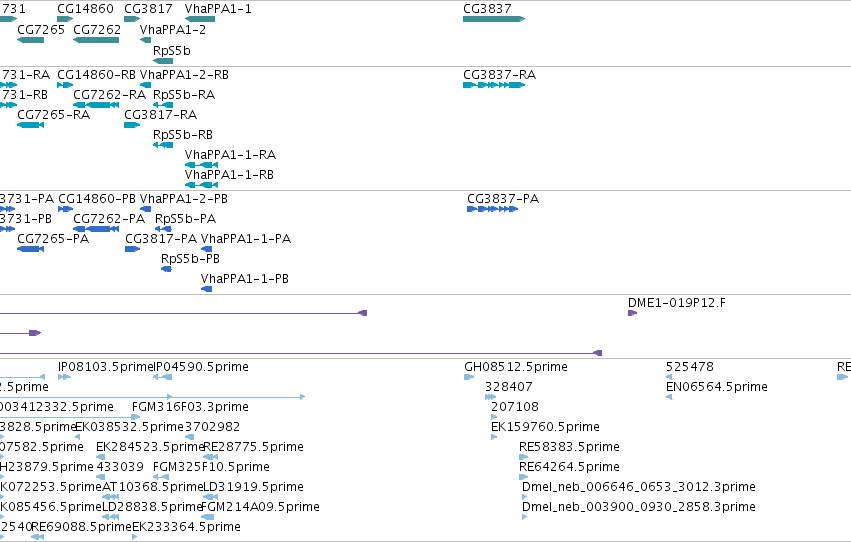Click the 433039 feature label
This screenshot has width=851, height=542.
click(x=120, y=467)
